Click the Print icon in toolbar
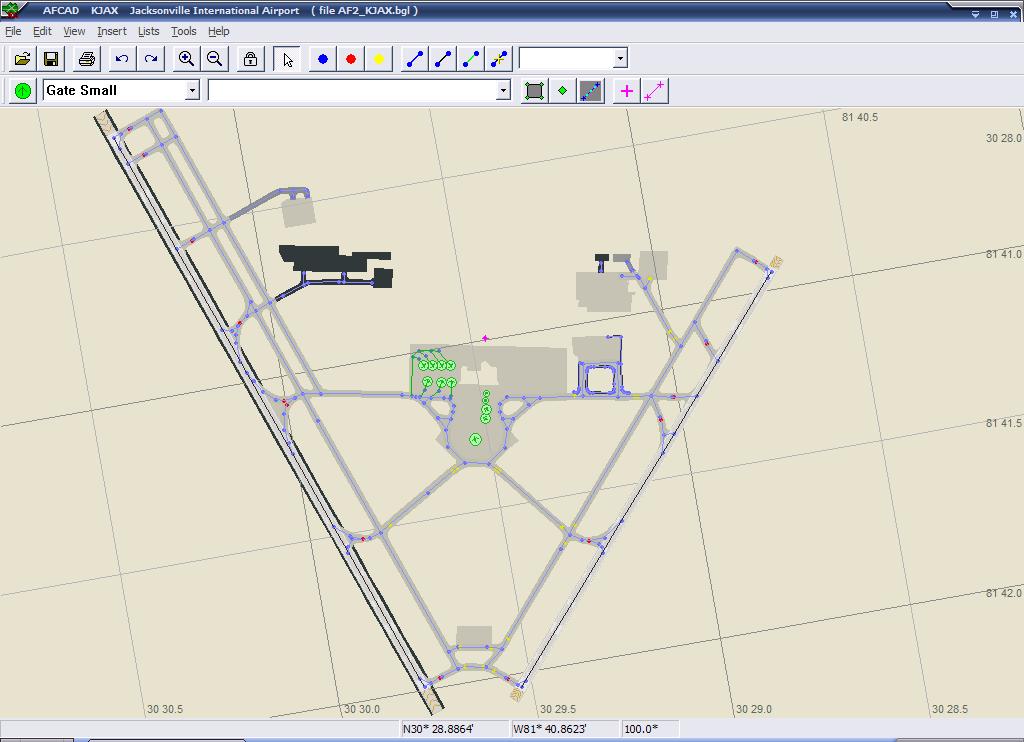Viewport: 1024px width, 742px height. coord(87,59)
